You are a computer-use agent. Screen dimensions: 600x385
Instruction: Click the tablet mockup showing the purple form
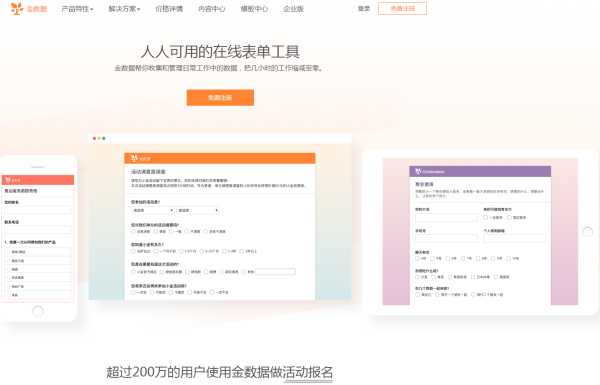click(481, 232)
